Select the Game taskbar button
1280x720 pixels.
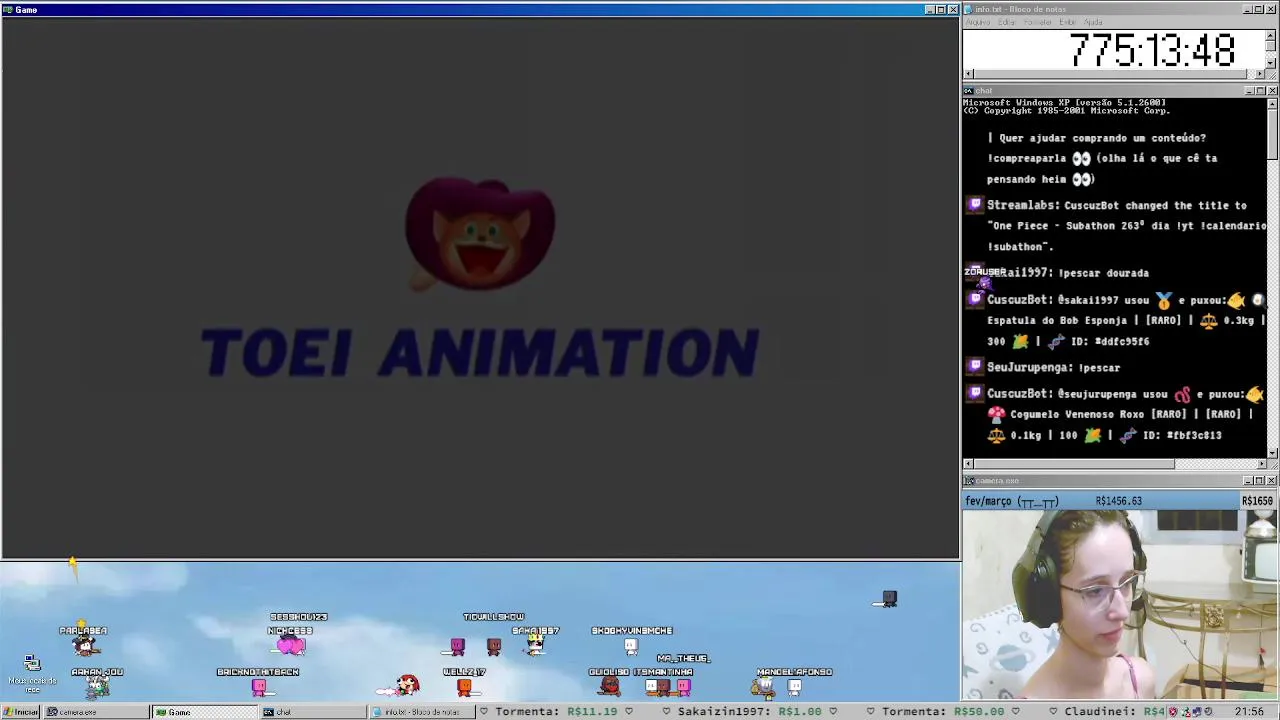(x=204, y=712)
